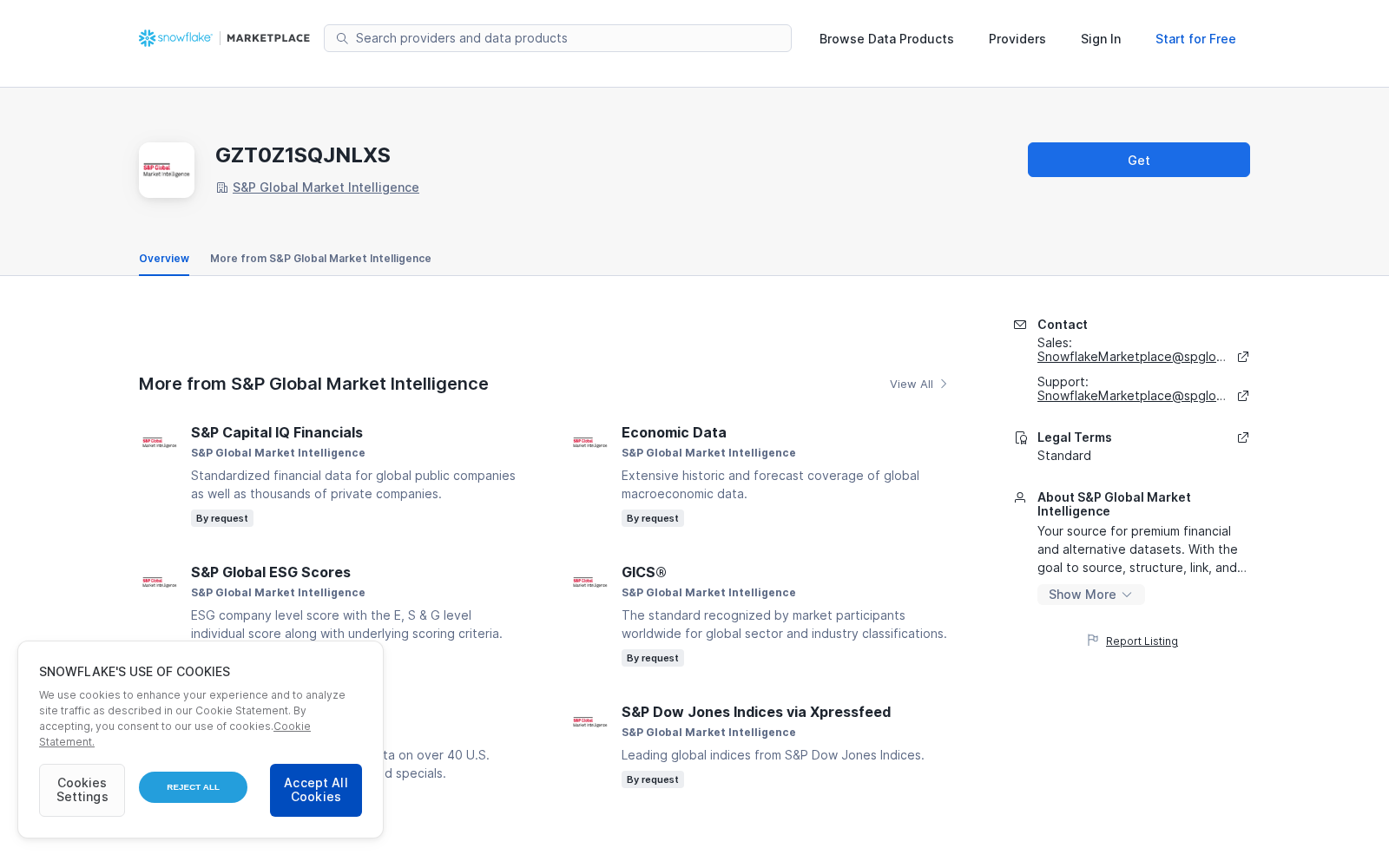
Task: Click the Economic Data description about macroeconomic data
Action: 771,484
